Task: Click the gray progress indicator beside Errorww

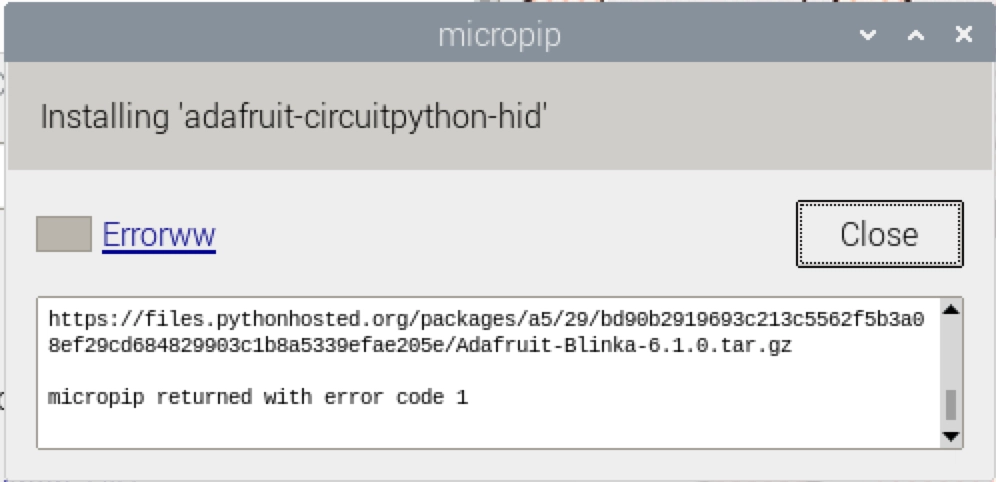Action: click(x=64, y=234)
